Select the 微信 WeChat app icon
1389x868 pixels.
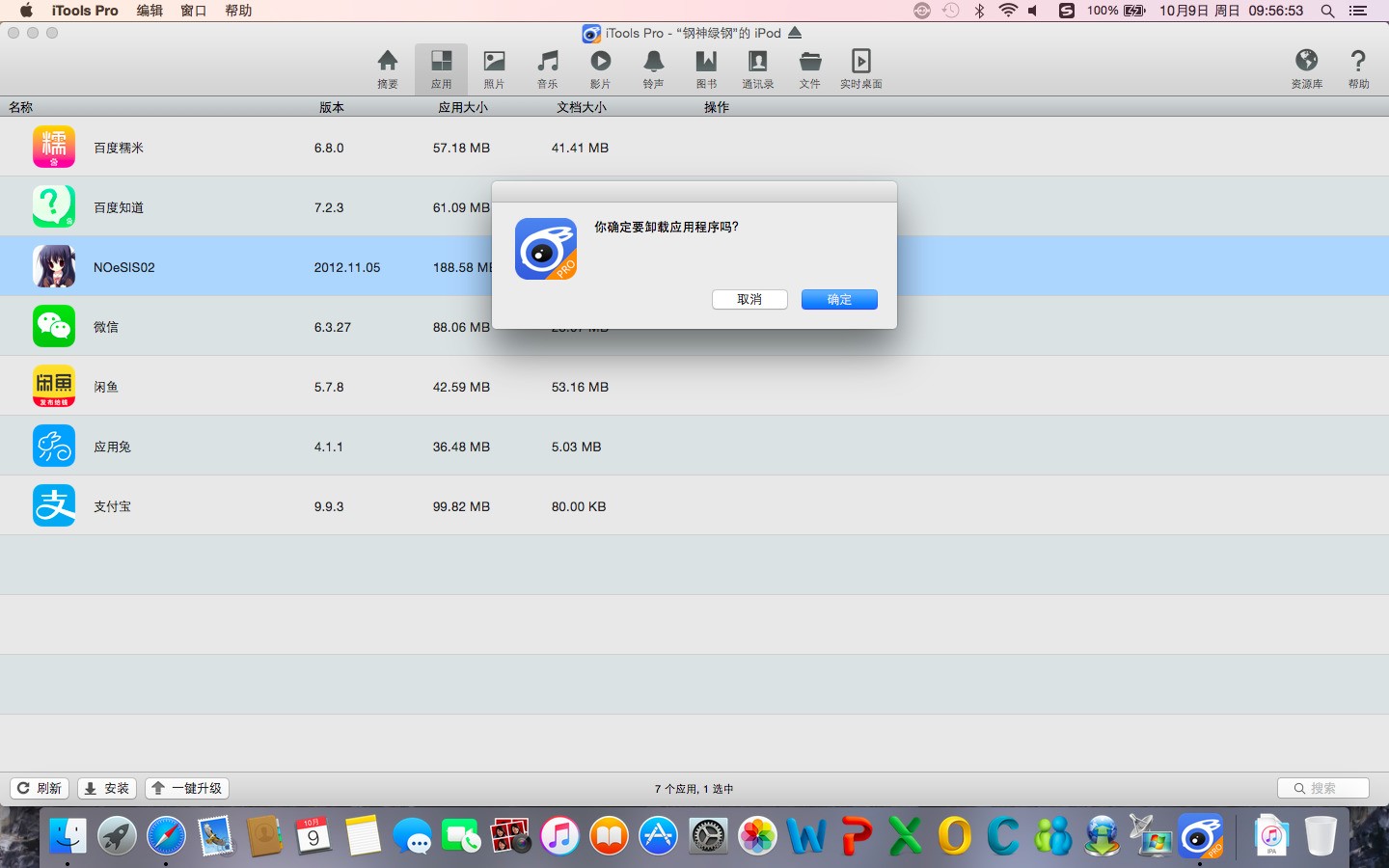pos(54,326)
